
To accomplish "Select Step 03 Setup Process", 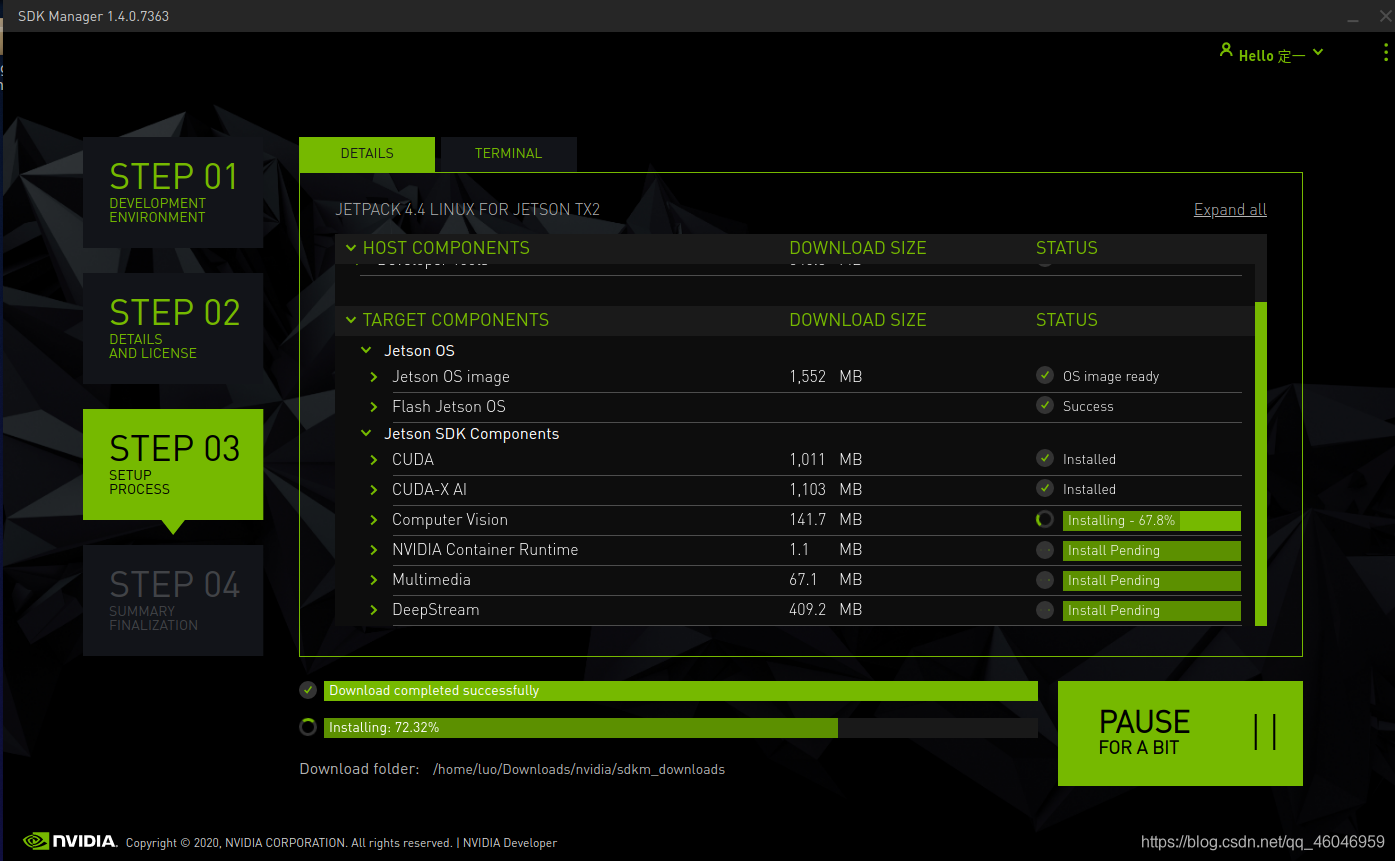I will point(173,464).
